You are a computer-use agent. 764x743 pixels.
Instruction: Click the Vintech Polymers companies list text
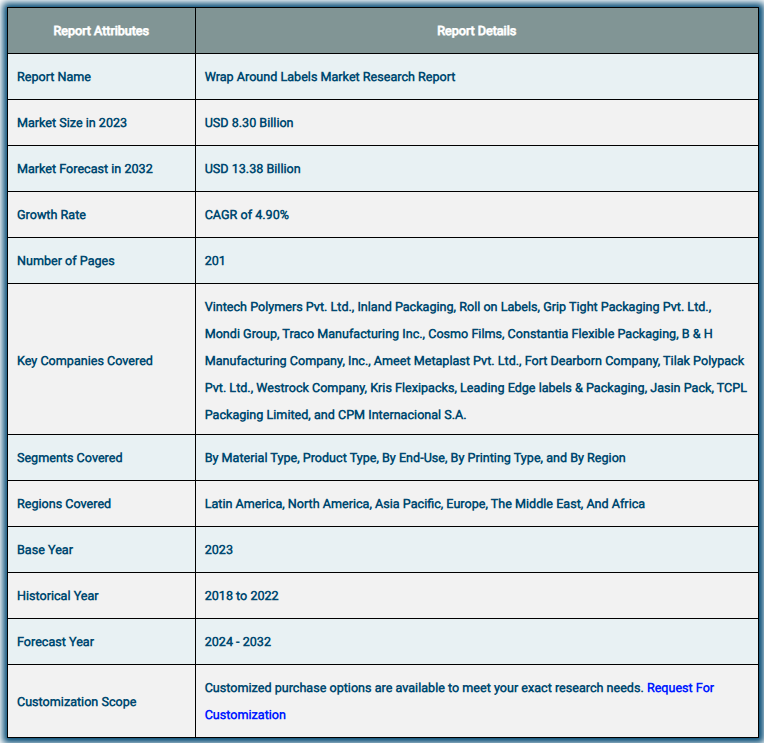pyautogui.click(x=476, y=361)
